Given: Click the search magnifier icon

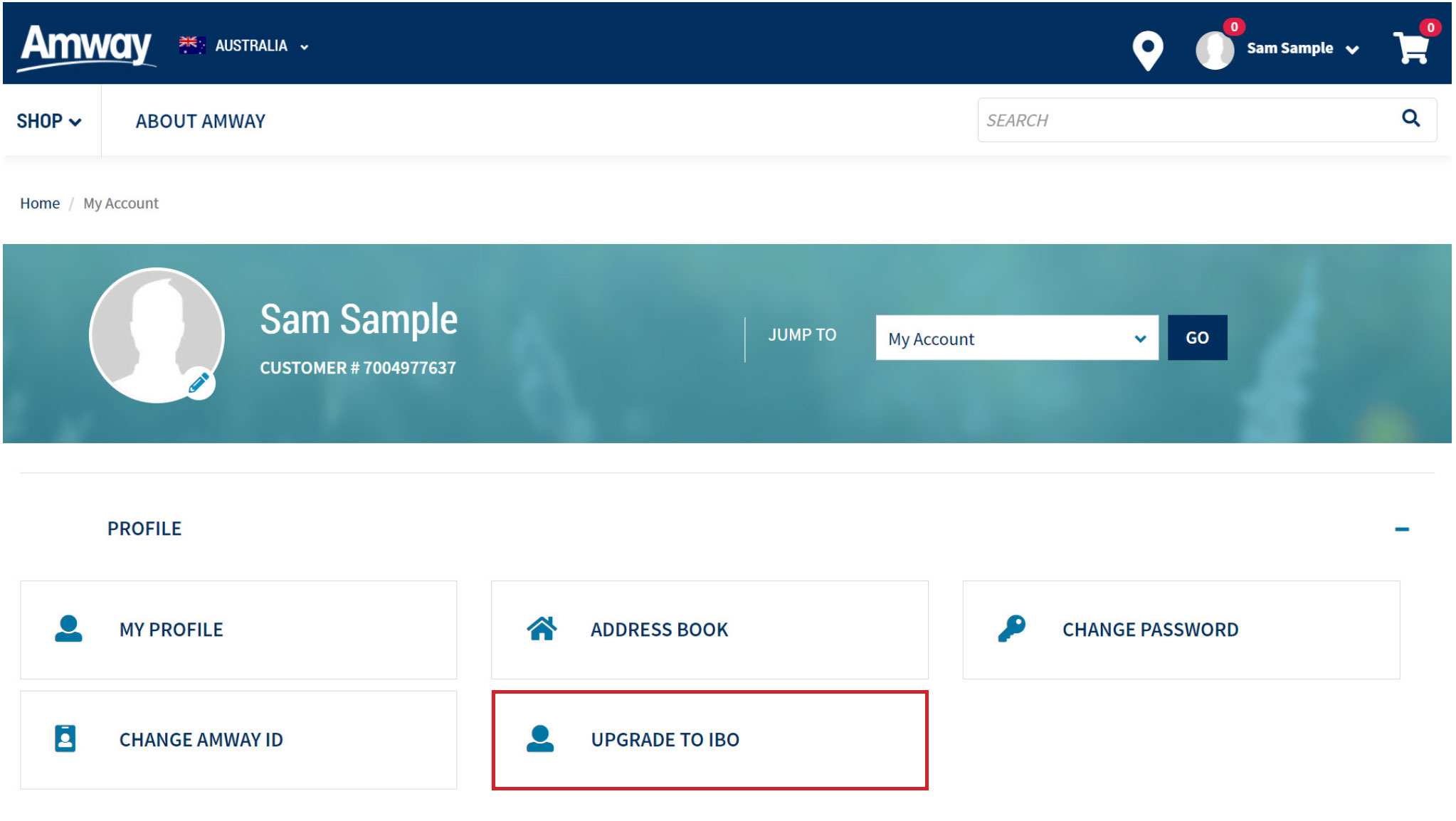Looking at the screenshot, I should click(x=1410, y=118).
